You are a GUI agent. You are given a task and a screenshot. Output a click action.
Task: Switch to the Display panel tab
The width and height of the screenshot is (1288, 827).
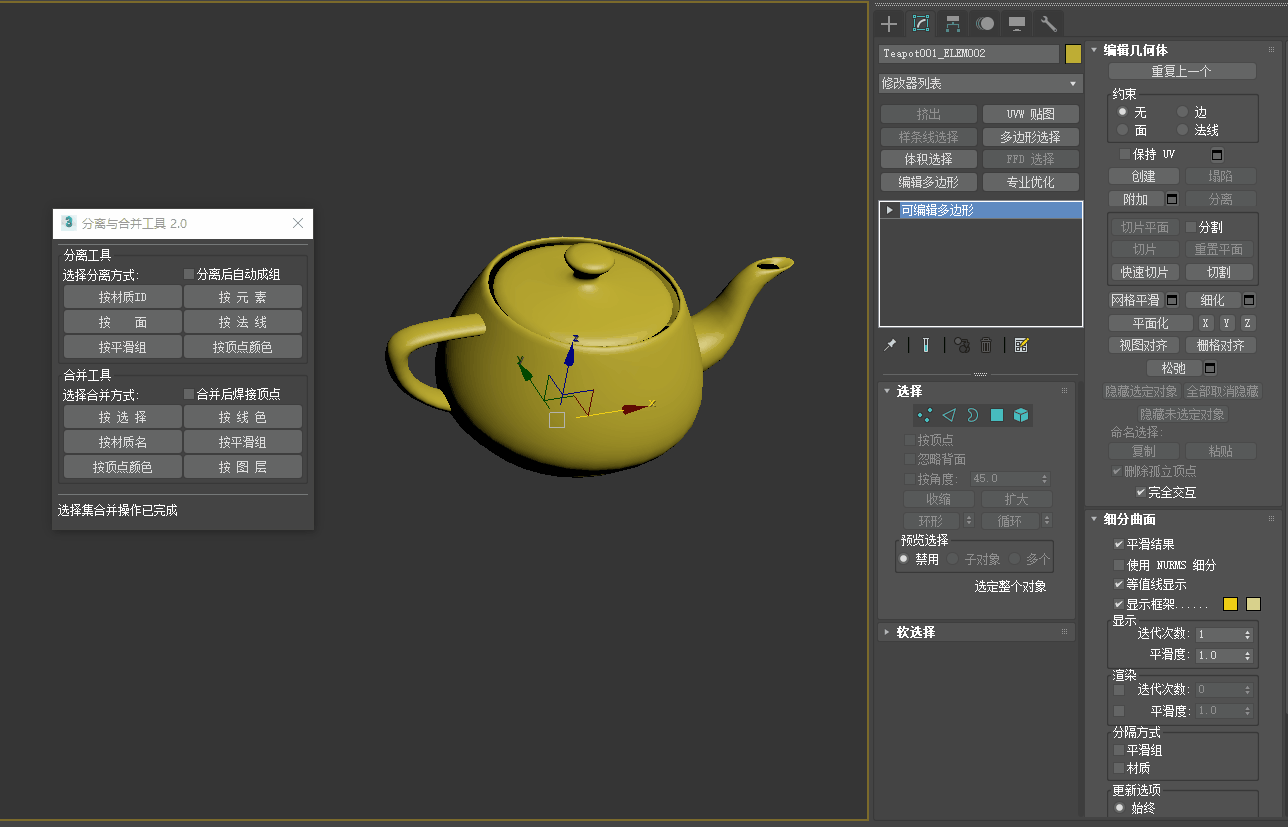click(1017, 24)
